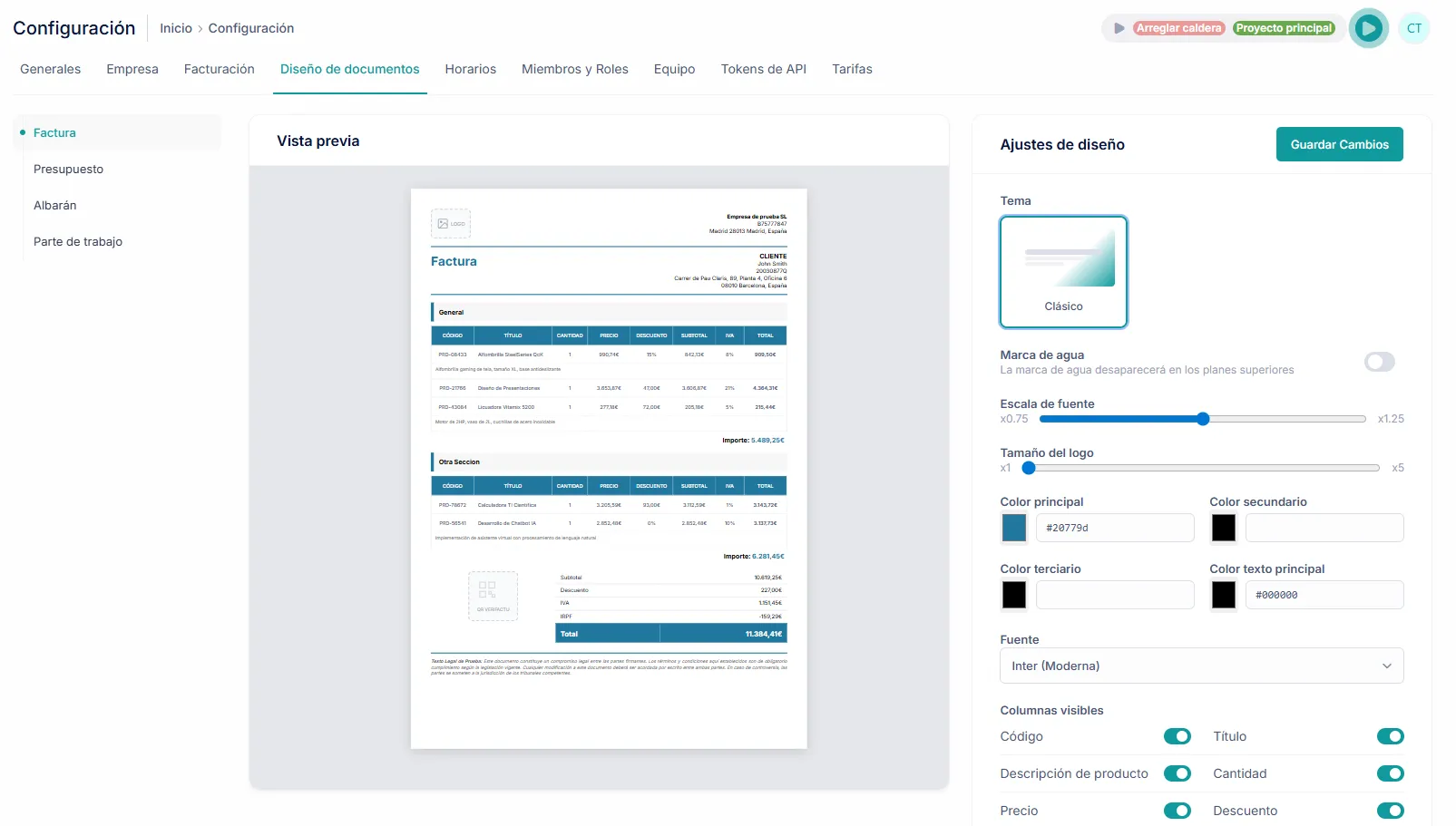This screenshot has height=826, width=1456.
Task: Click the teal play timer button
Action: click(1368, 28)
